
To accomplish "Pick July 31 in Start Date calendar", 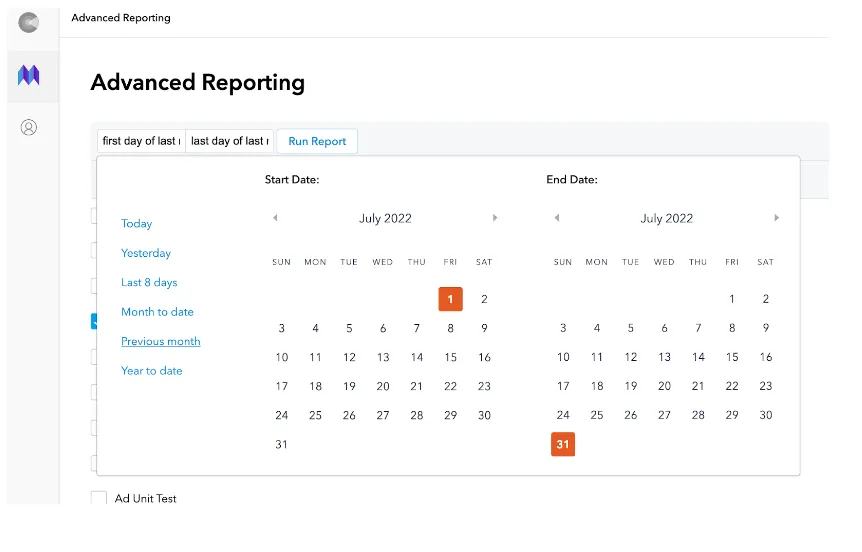I will point(281,444).
